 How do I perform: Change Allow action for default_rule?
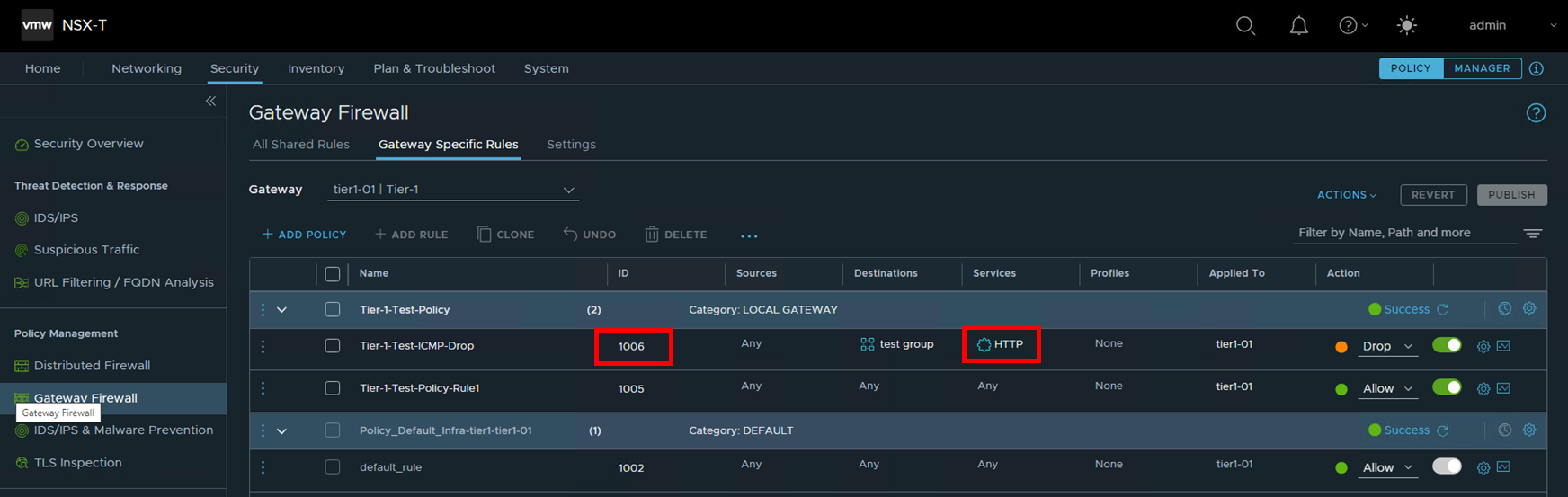(x=1388, y=467)
